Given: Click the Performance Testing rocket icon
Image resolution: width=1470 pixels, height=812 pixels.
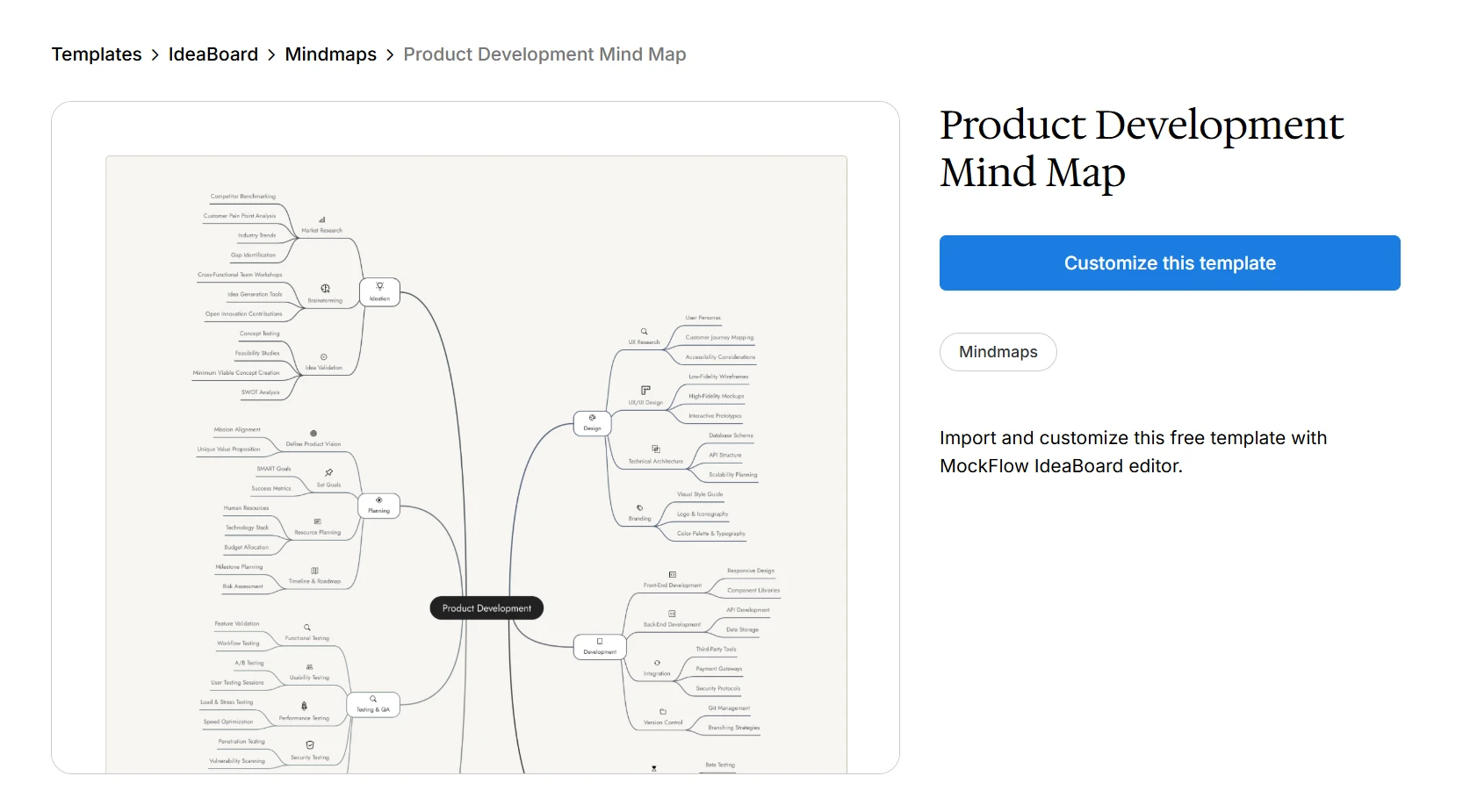Looking at the screenshot, I should point(304,706).
